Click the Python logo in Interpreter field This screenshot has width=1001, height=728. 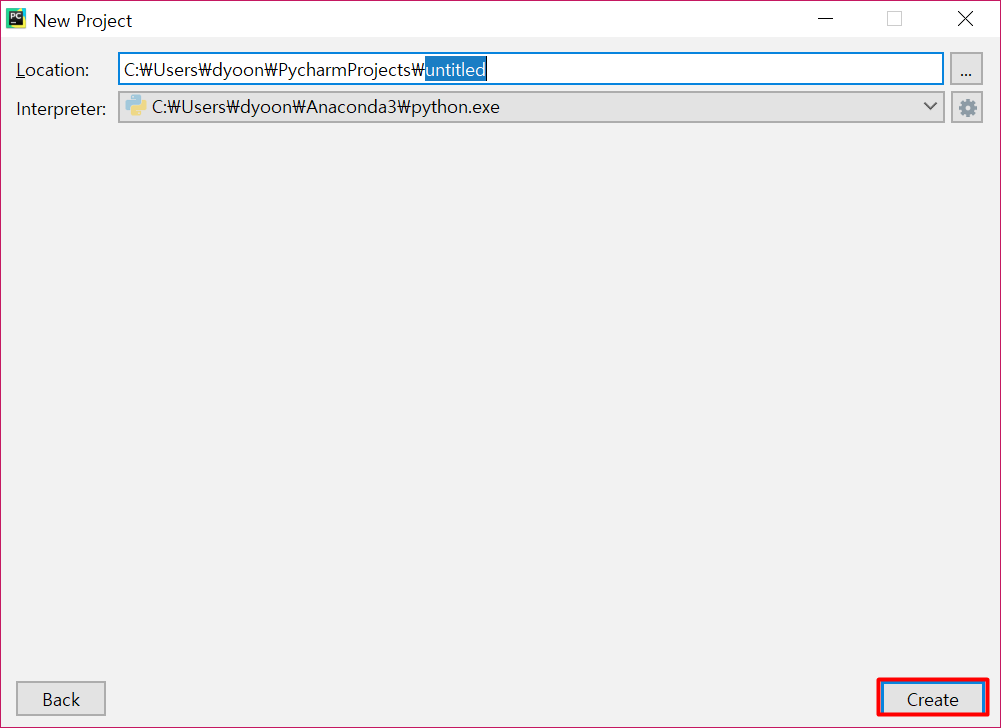(x=135, y=106)
